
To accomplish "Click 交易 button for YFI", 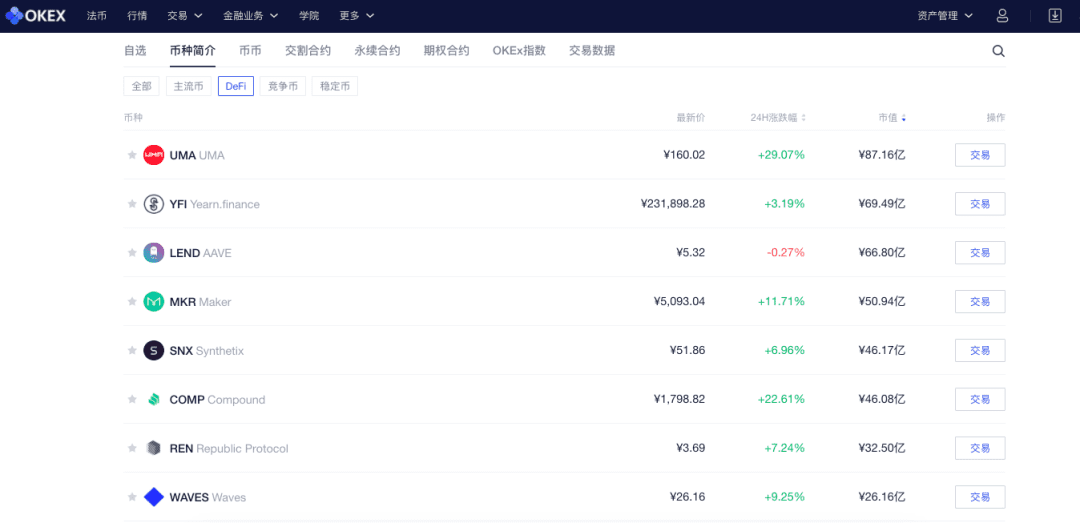I will pos(980,204).
